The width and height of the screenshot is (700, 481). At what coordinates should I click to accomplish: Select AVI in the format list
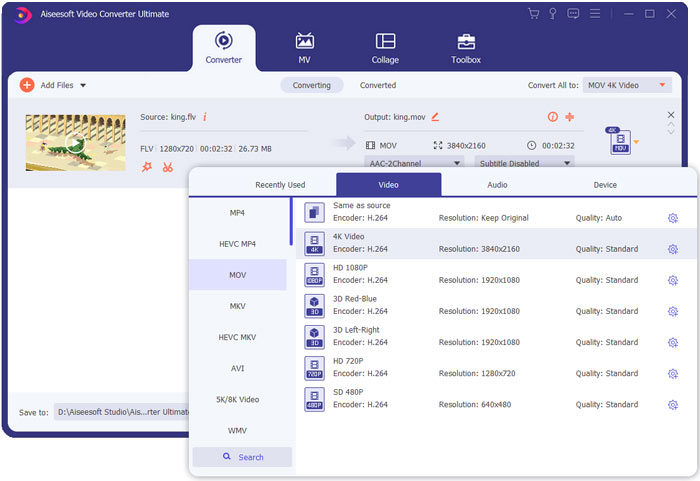click(x=238, y=368)
